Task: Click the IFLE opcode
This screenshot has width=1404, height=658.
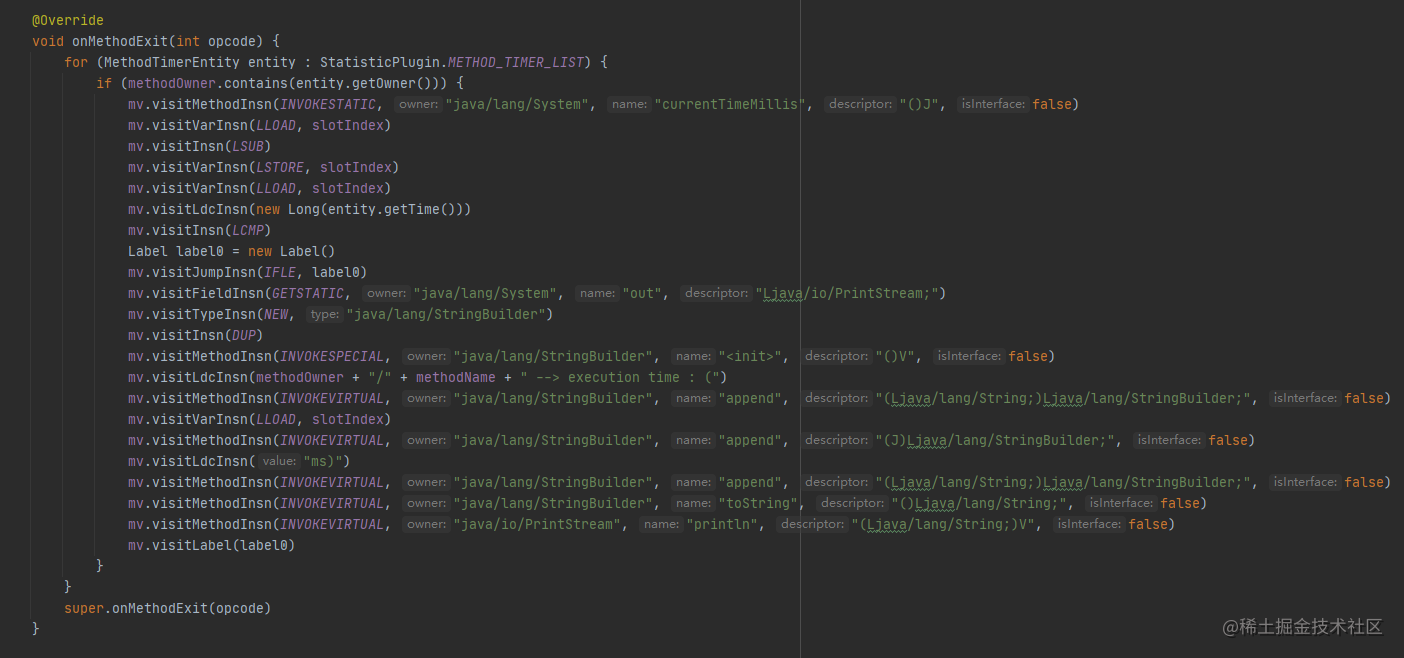Action: [280, 272]
